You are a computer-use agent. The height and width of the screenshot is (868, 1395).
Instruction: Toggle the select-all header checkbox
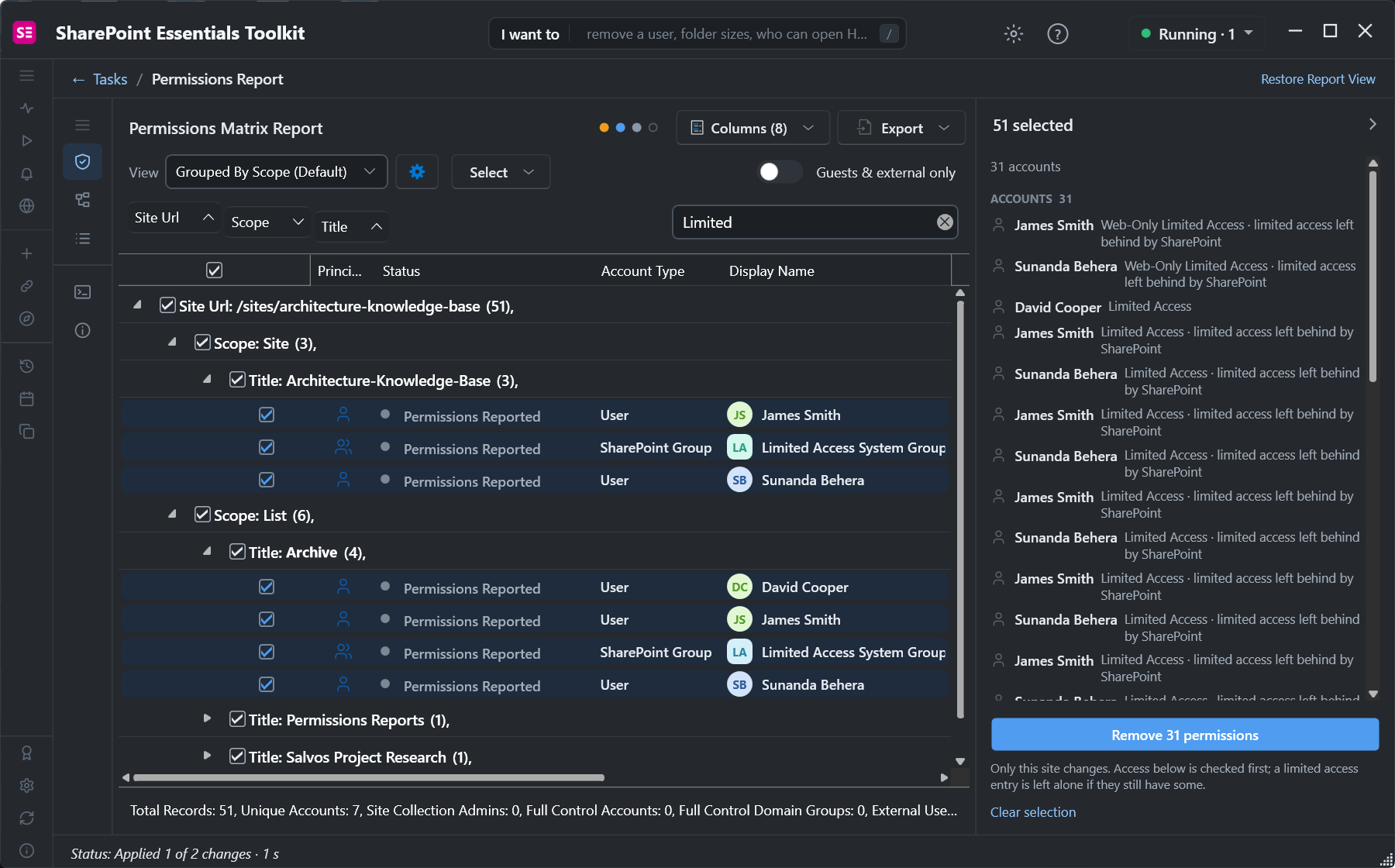pos(215,270)
